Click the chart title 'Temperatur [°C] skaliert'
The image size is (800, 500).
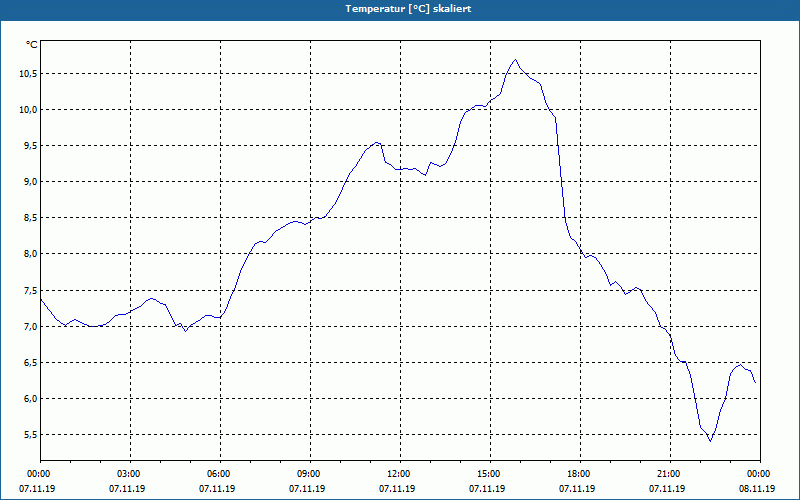point(408,9)
